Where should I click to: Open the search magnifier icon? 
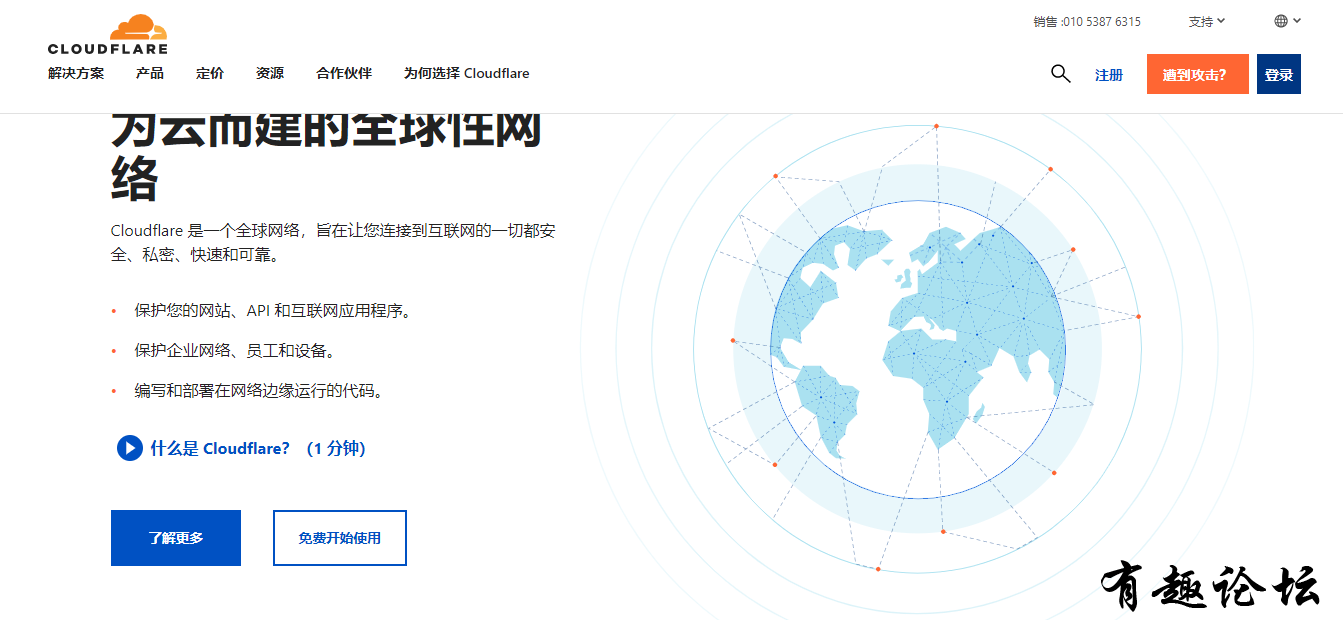[1061, 73]
